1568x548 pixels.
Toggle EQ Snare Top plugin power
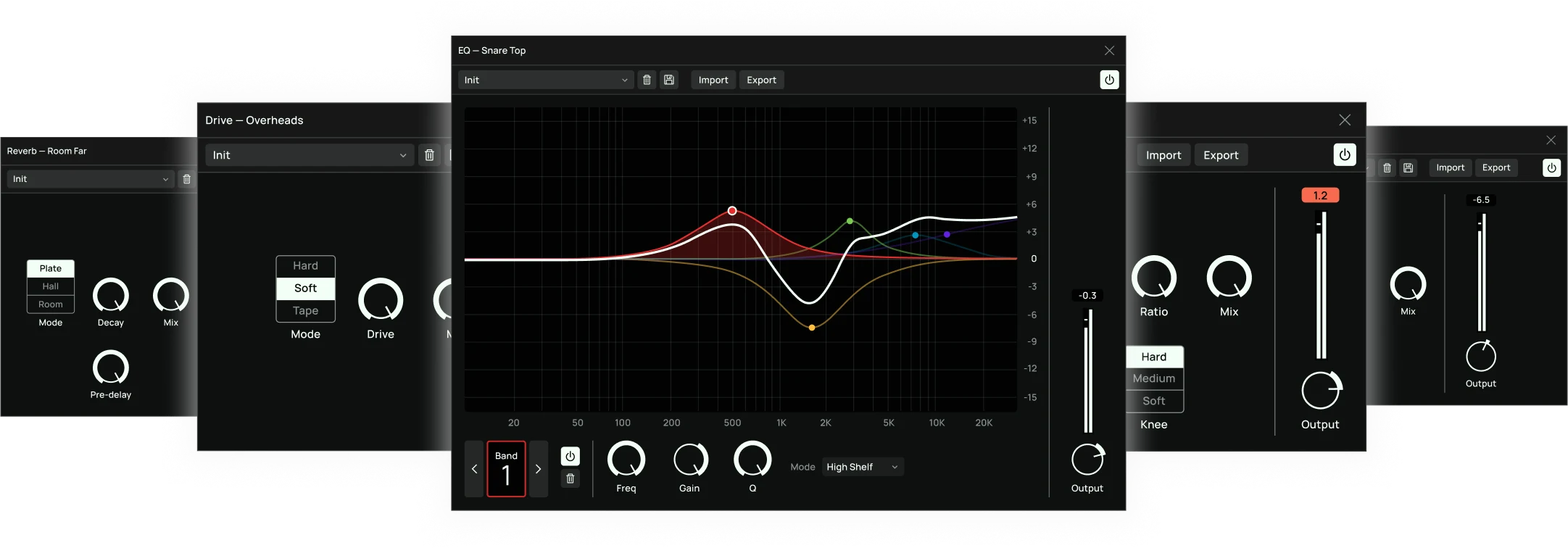[1109, 80]
